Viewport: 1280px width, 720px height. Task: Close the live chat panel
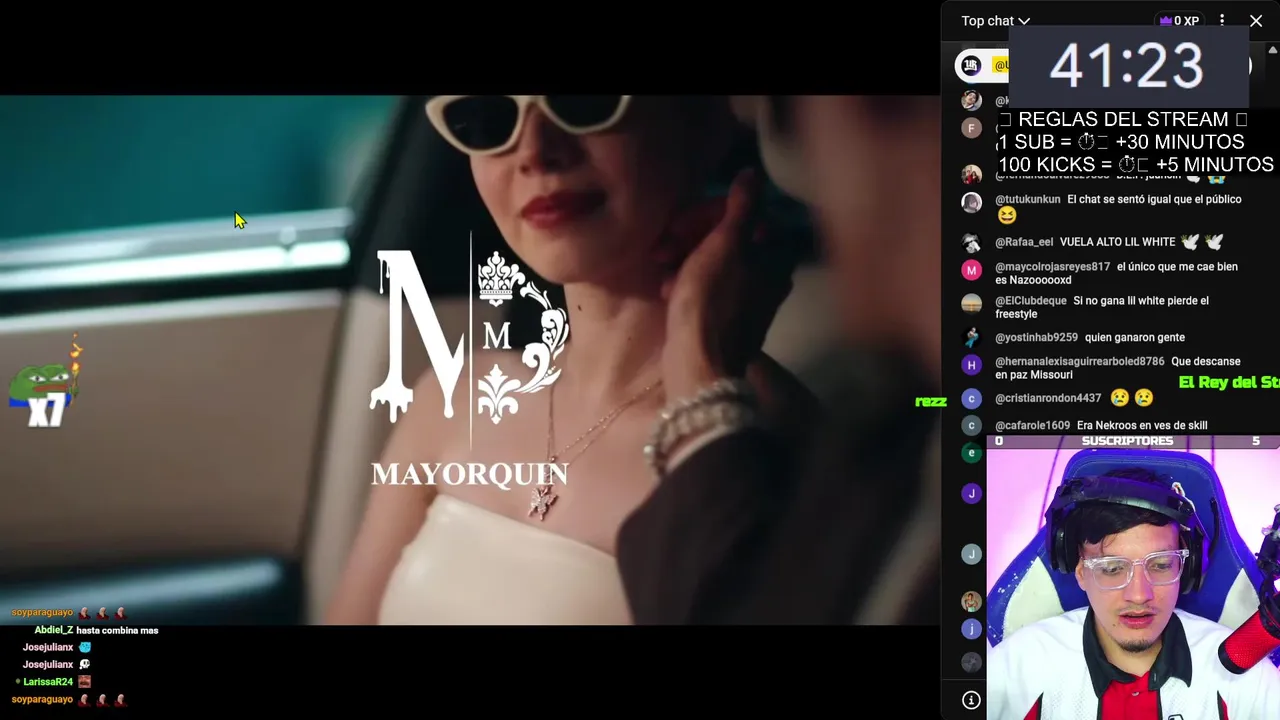click(1256, 21)
